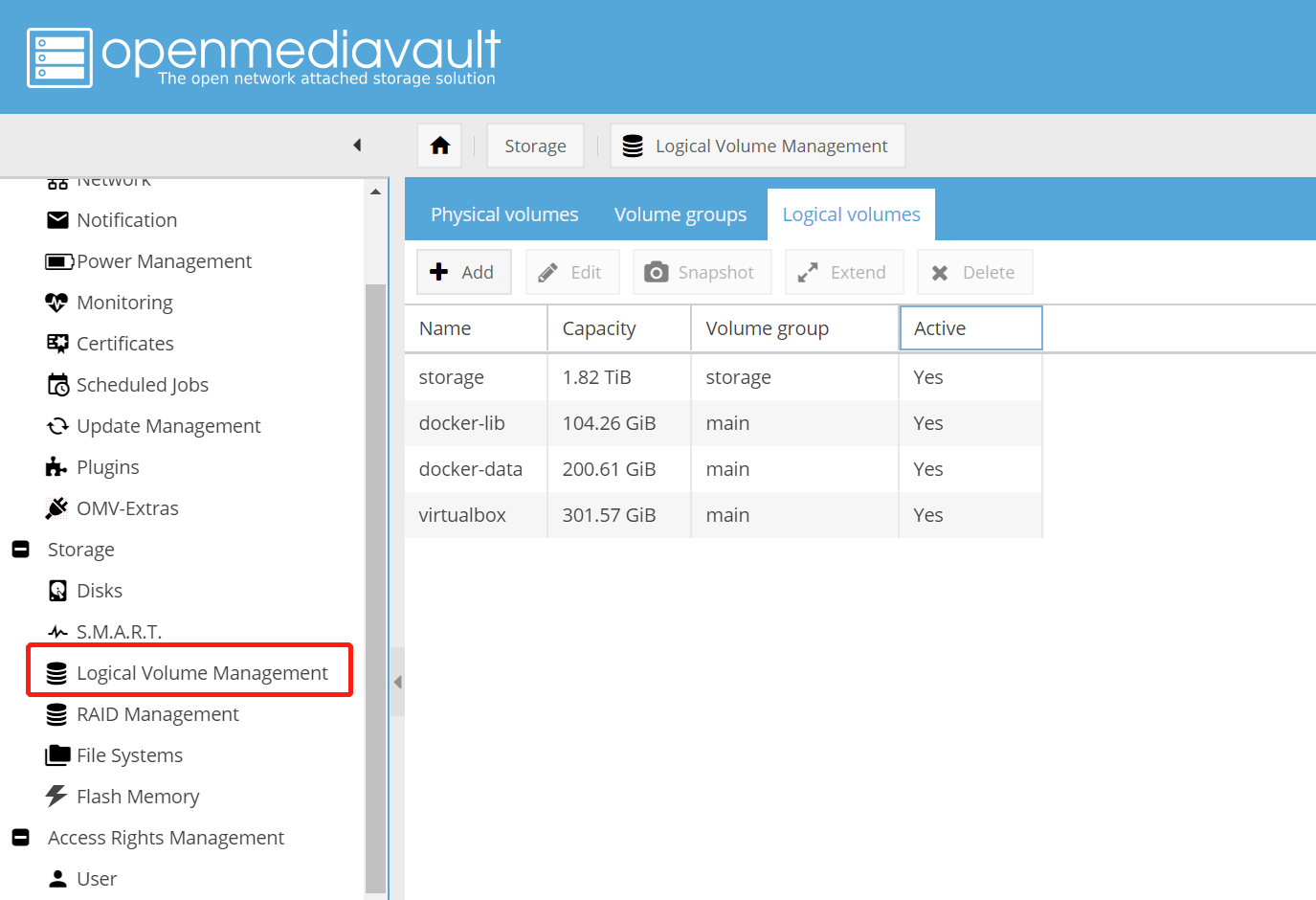Click the File Systems folder icon
This screenshot has height=900, width=1316.
[x=57, y=755]
